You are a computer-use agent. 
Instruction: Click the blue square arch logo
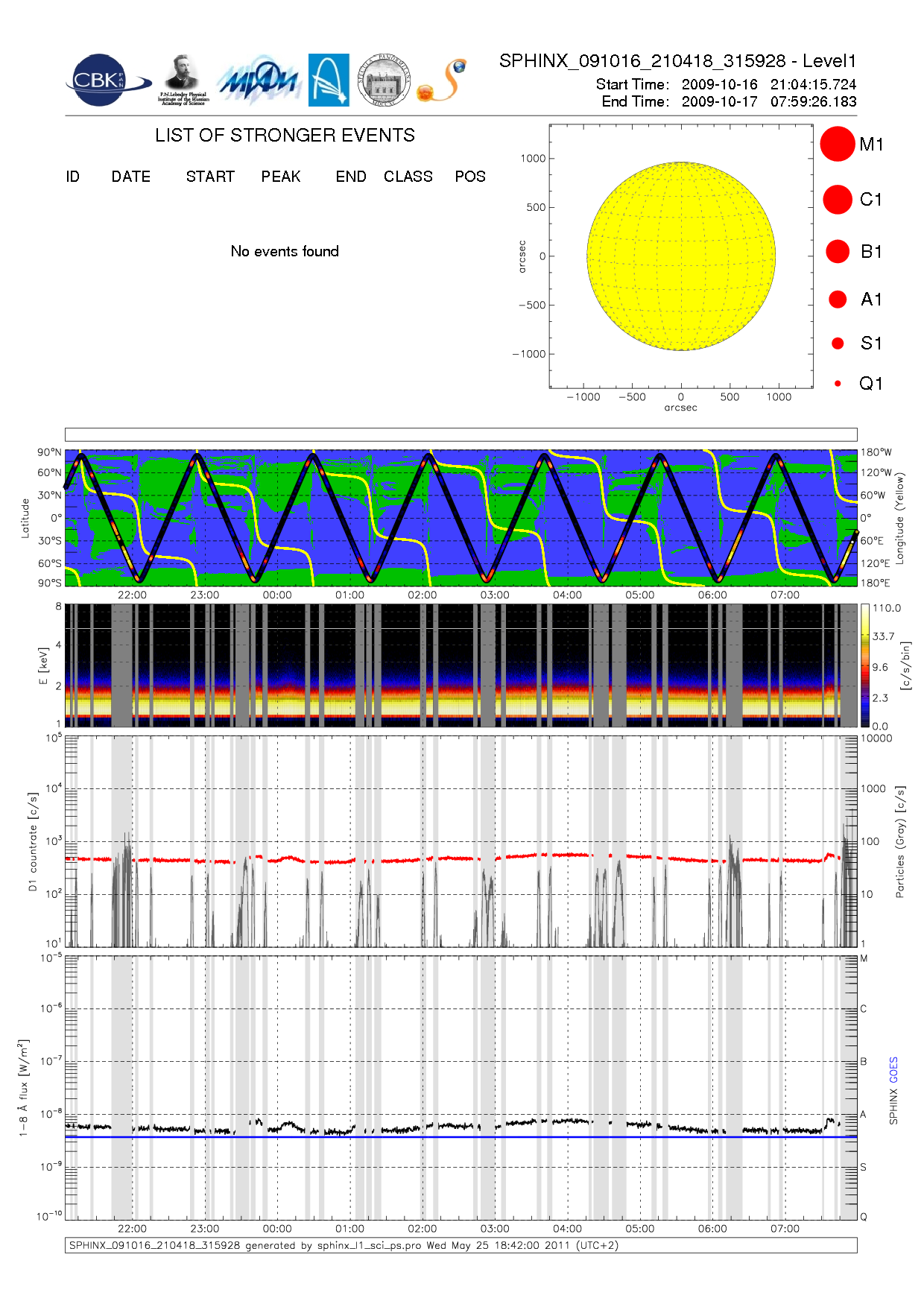[329, 80]
